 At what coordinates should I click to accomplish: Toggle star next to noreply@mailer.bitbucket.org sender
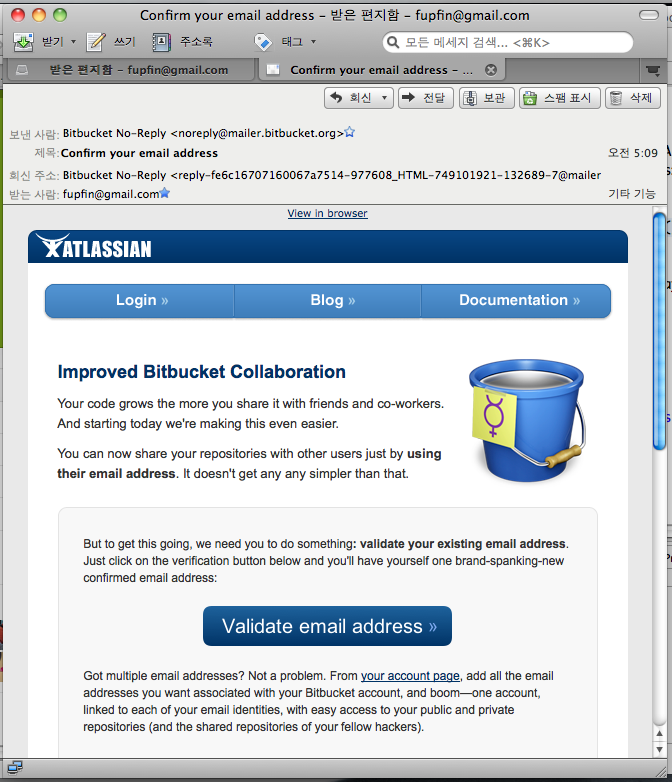click(350, 132)
